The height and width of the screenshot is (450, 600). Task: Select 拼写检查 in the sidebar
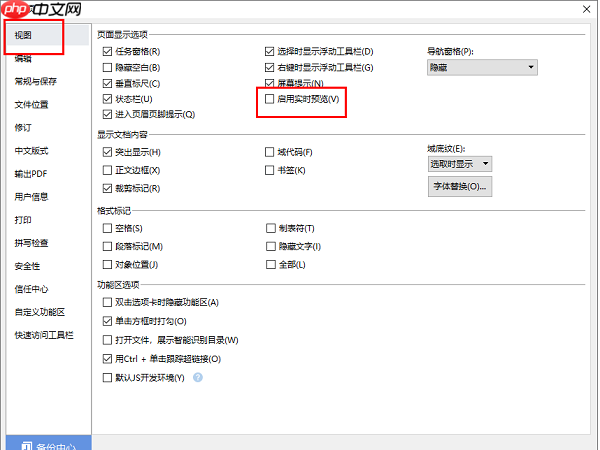[31, 243]
